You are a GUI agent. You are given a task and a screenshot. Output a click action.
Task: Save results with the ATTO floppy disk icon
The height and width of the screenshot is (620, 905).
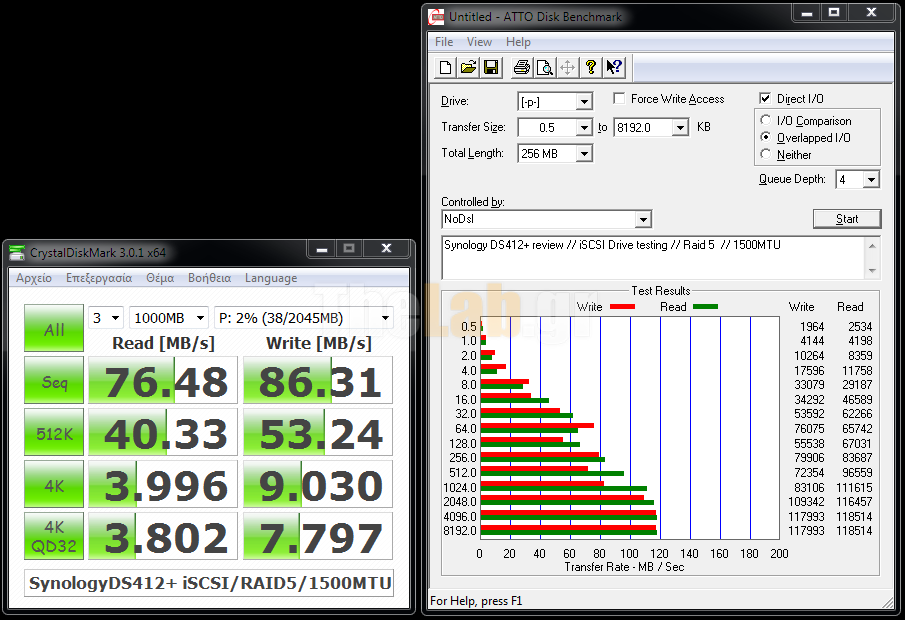(491, 68)
